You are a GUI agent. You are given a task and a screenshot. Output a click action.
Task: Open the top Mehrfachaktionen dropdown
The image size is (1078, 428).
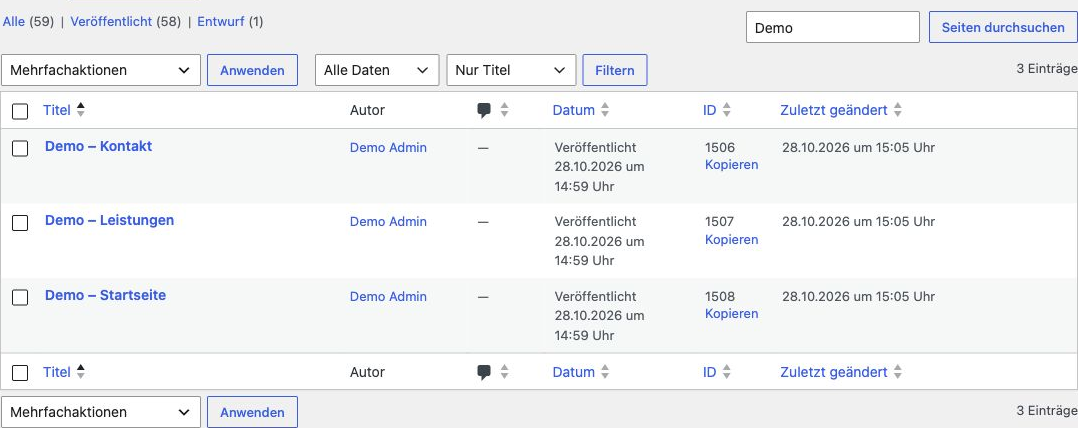(x=101, y=70)
